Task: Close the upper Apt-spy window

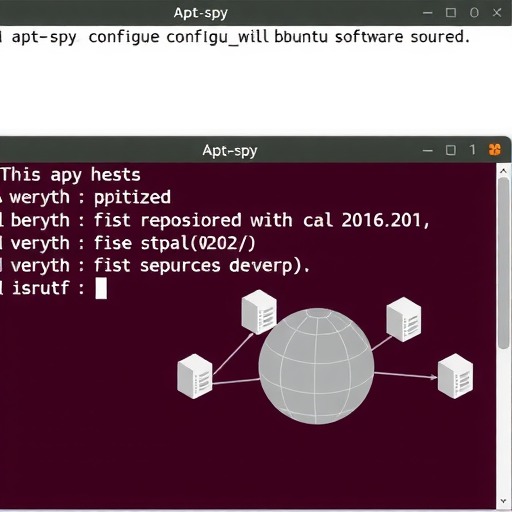Action: (497, 13)
